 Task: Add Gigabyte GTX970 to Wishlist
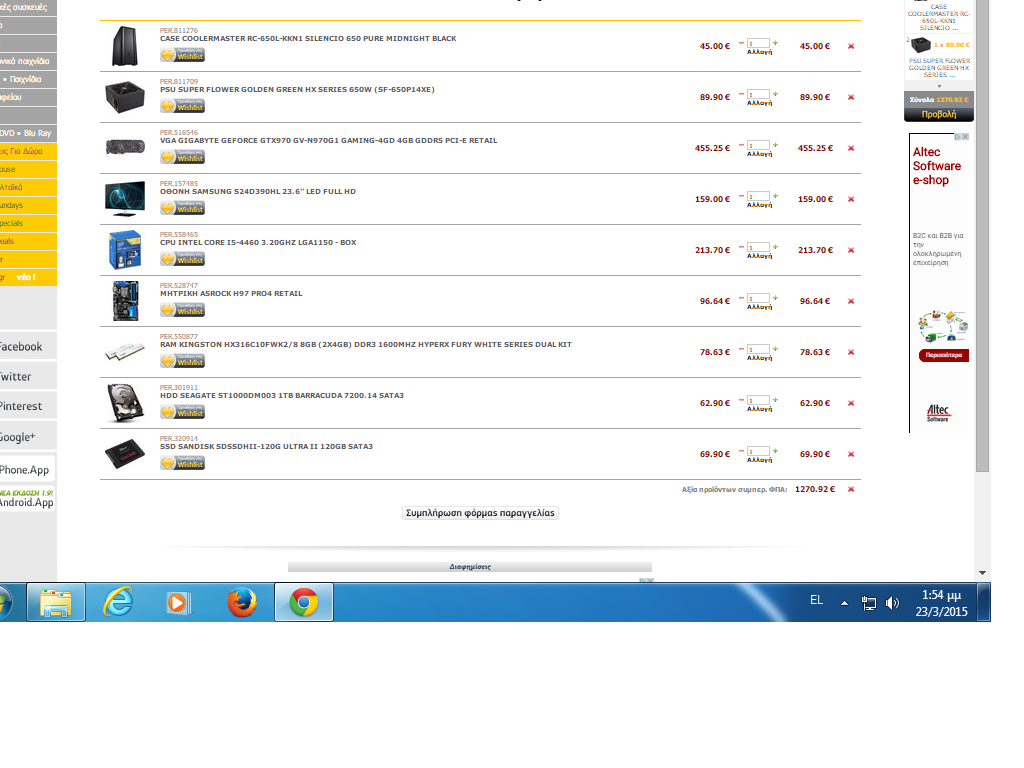click(182, 157)
